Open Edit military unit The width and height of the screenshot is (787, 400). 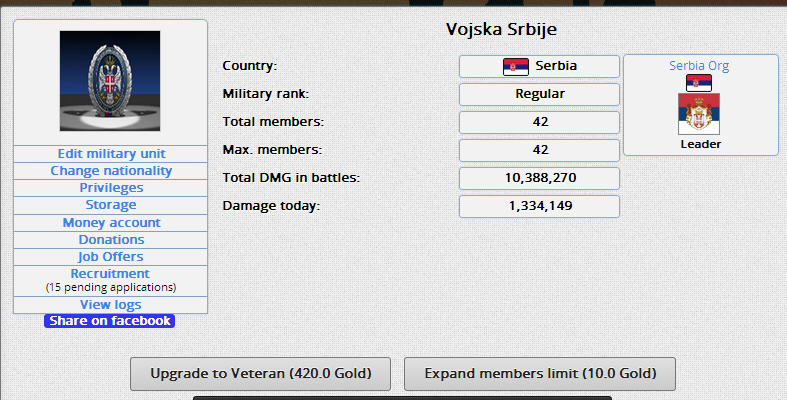[111, 154]
